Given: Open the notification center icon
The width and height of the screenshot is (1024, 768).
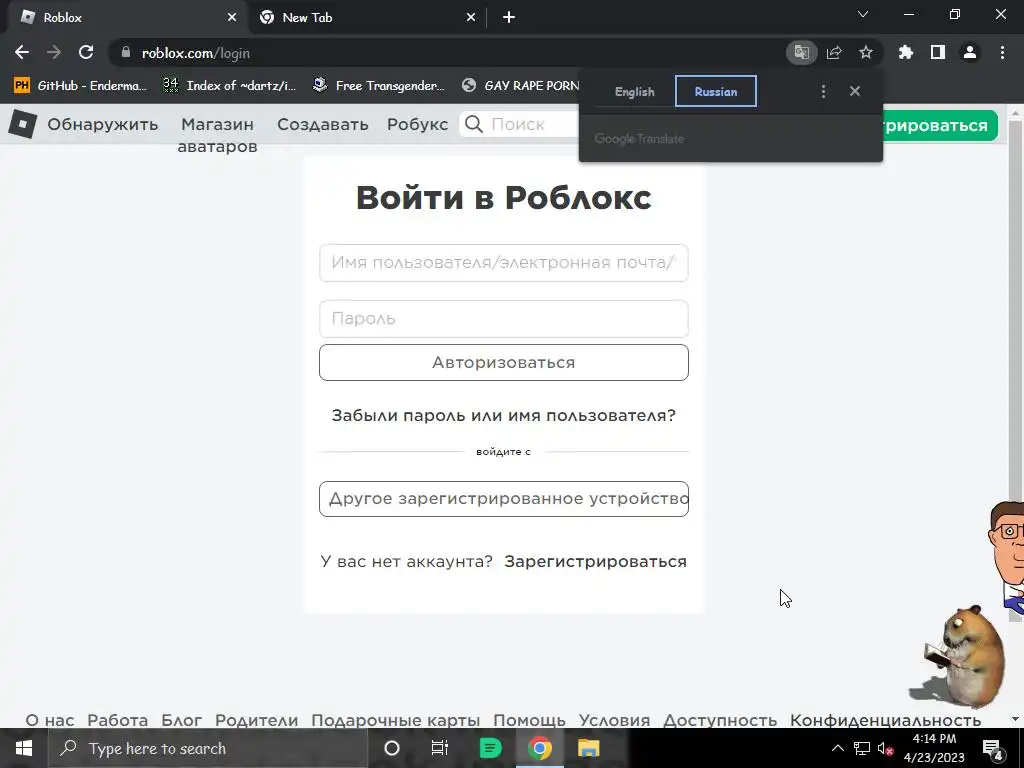Looking at the screenshot, I should coord(993,748).
